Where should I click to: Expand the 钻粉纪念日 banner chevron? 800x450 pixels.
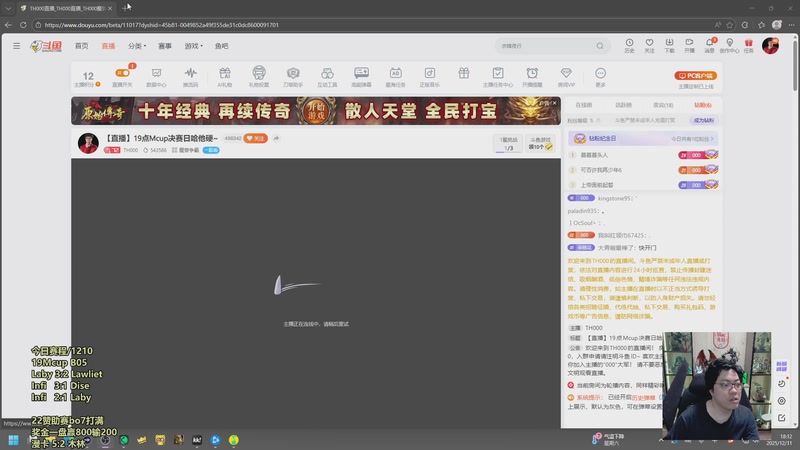click(x=712, y=138)
